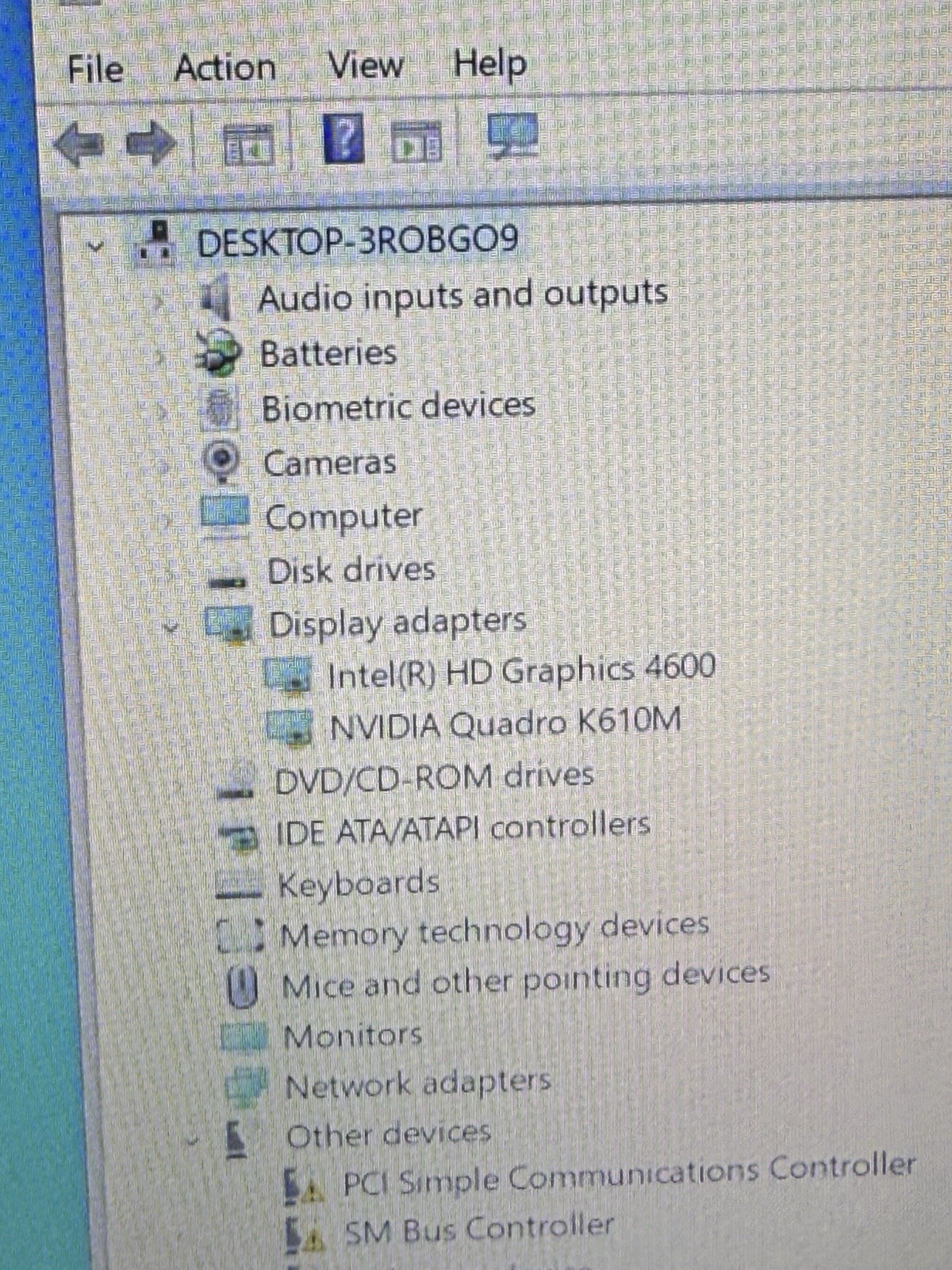
Task: Collapse the Display adapters category
Action: click(x=170, y=627)
